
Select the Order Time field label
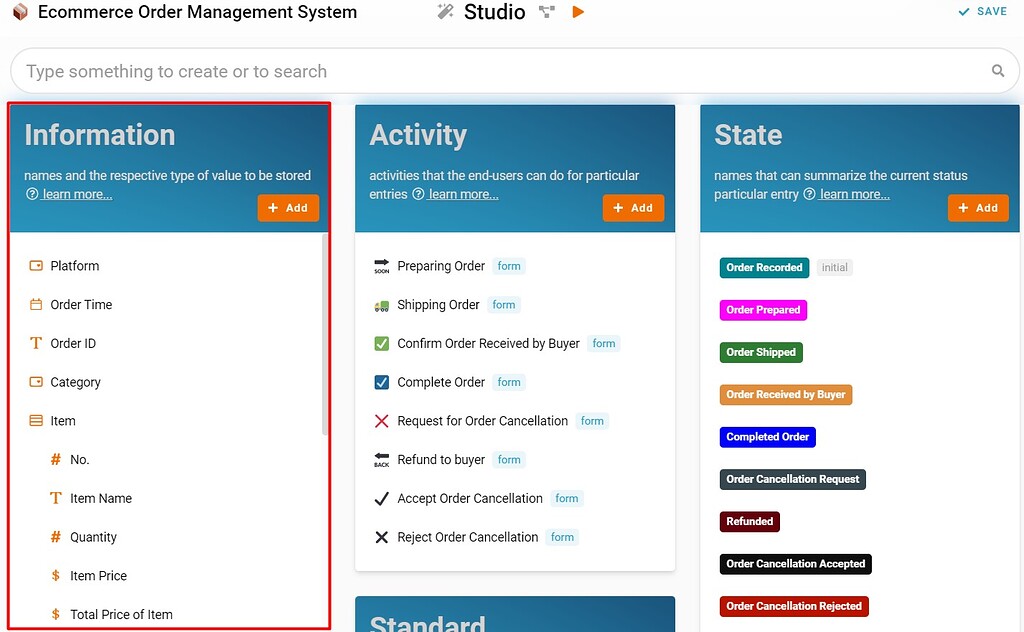[81, 304]
